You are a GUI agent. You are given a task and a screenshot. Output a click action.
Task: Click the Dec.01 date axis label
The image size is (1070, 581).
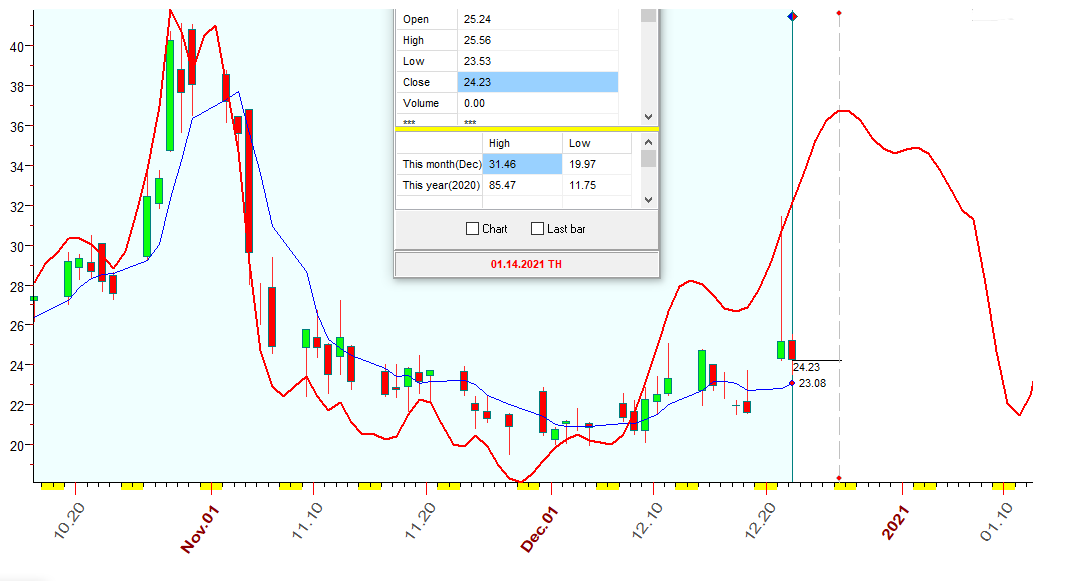(539, 529)
